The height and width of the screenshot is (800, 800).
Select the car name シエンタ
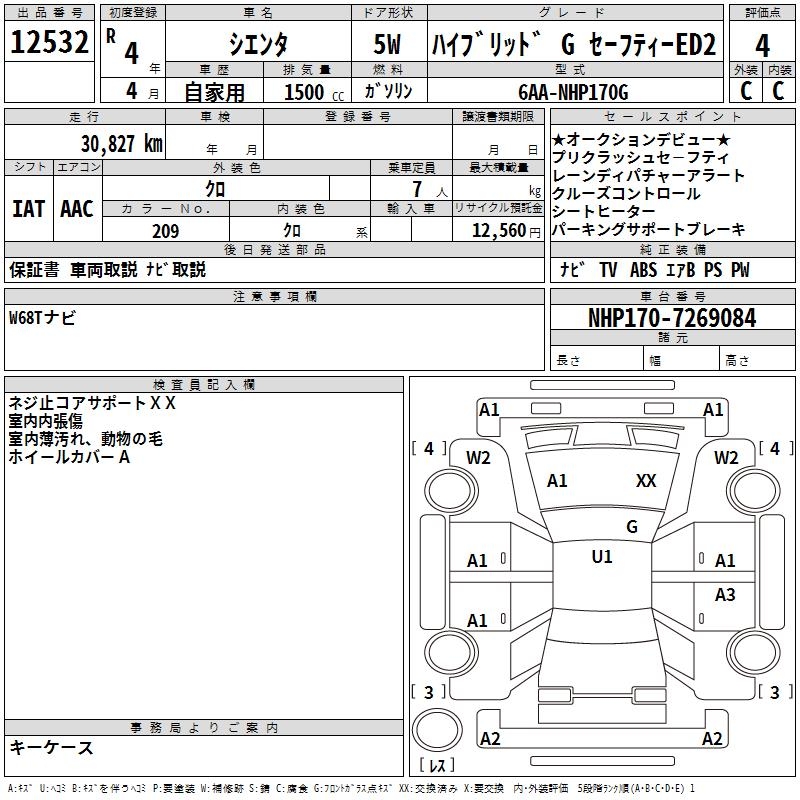pos(258,44)
